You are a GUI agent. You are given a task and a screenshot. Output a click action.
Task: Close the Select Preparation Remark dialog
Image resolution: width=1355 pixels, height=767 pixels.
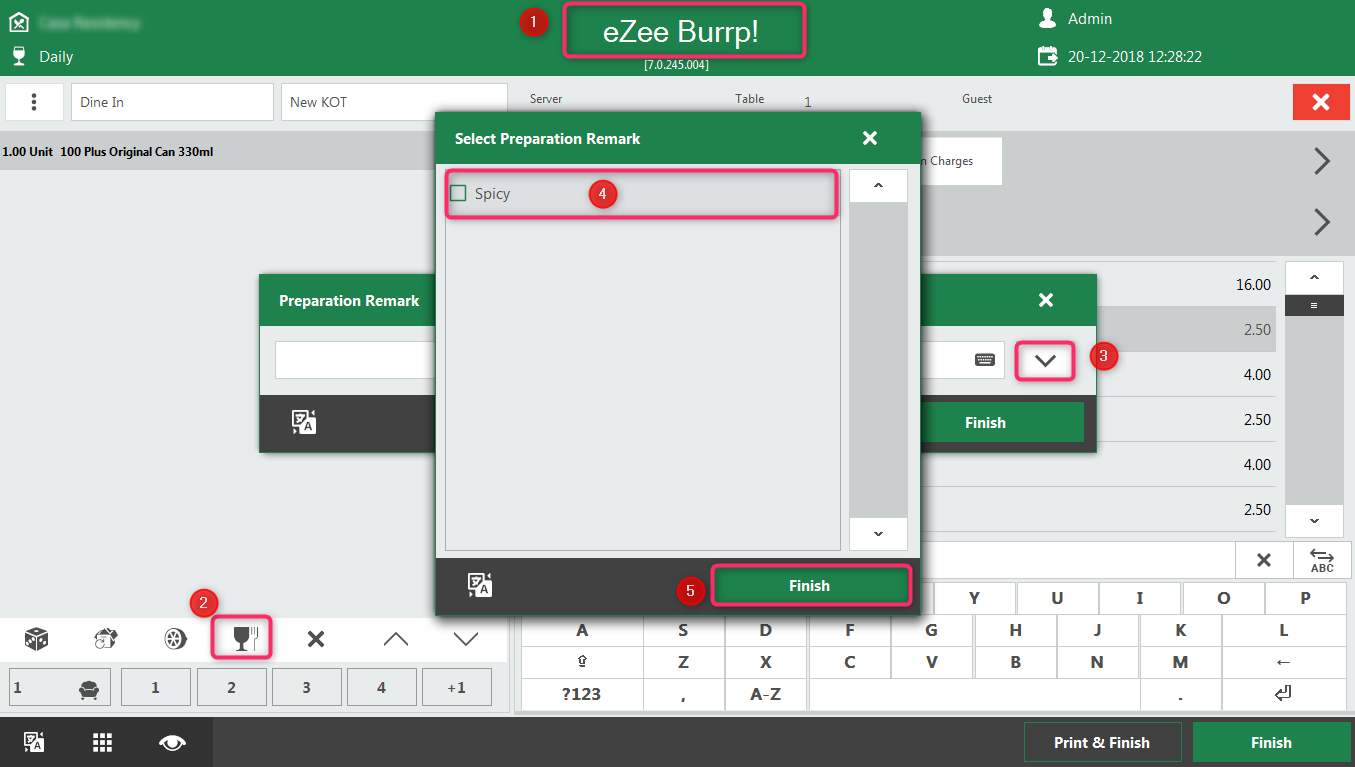click(x=870, y=138)
